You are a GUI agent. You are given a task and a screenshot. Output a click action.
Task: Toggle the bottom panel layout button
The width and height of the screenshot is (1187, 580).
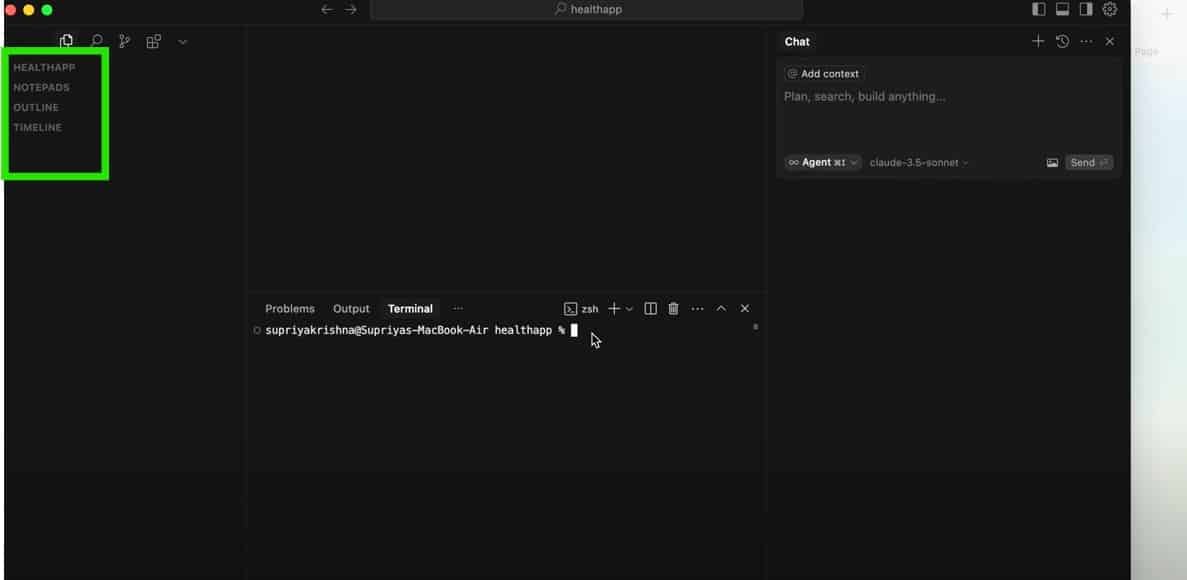pyautogui.click(x=1062, y=9)
